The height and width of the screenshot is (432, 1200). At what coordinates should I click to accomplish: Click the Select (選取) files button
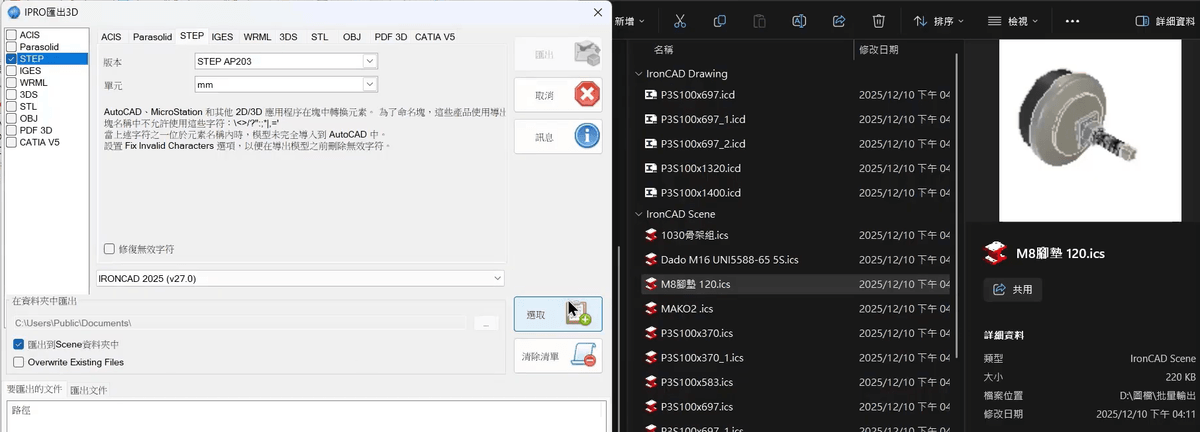(x=558, y=314)
